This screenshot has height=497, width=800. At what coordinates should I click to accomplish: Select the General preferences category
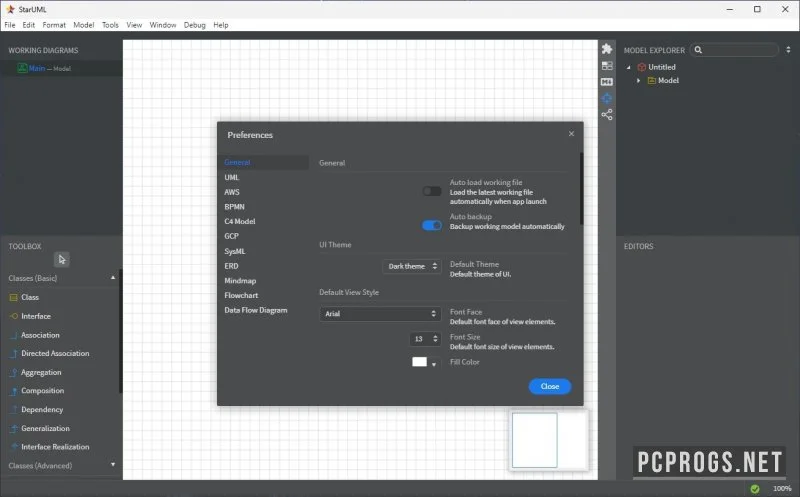(263, 162)
